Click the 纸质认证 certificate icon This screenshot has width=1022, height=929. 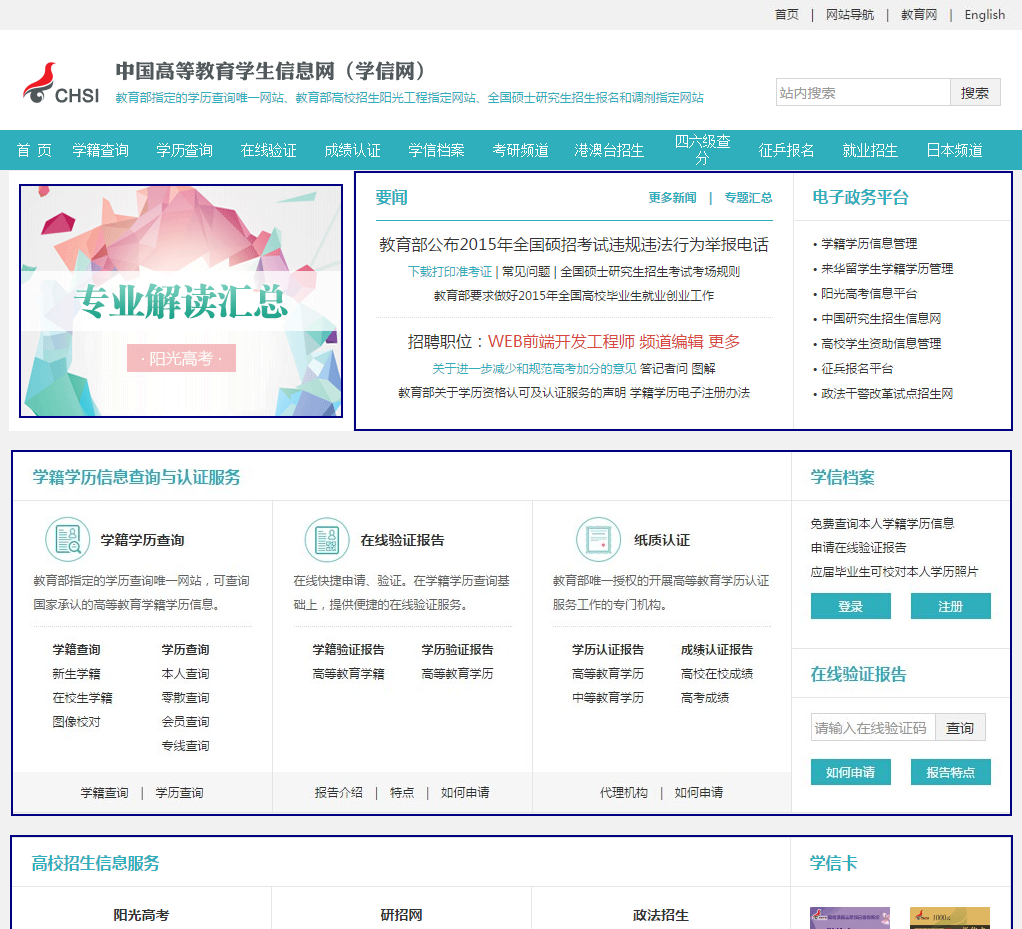(x=598, y=540)
